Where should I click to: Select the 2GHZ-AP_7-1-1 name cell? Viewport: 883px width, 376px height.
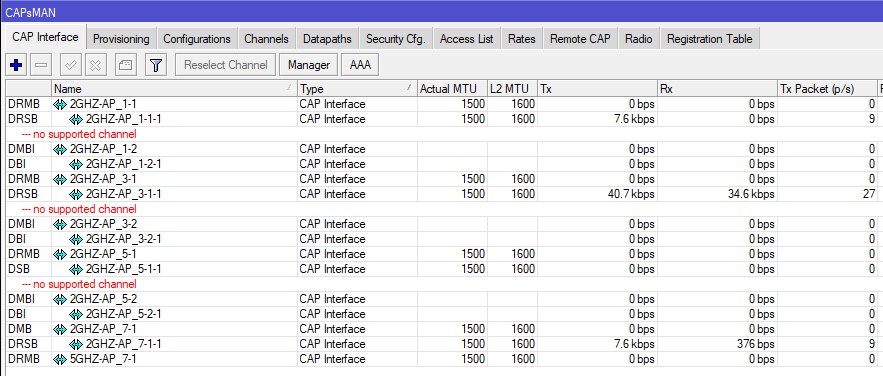(174, 344)
